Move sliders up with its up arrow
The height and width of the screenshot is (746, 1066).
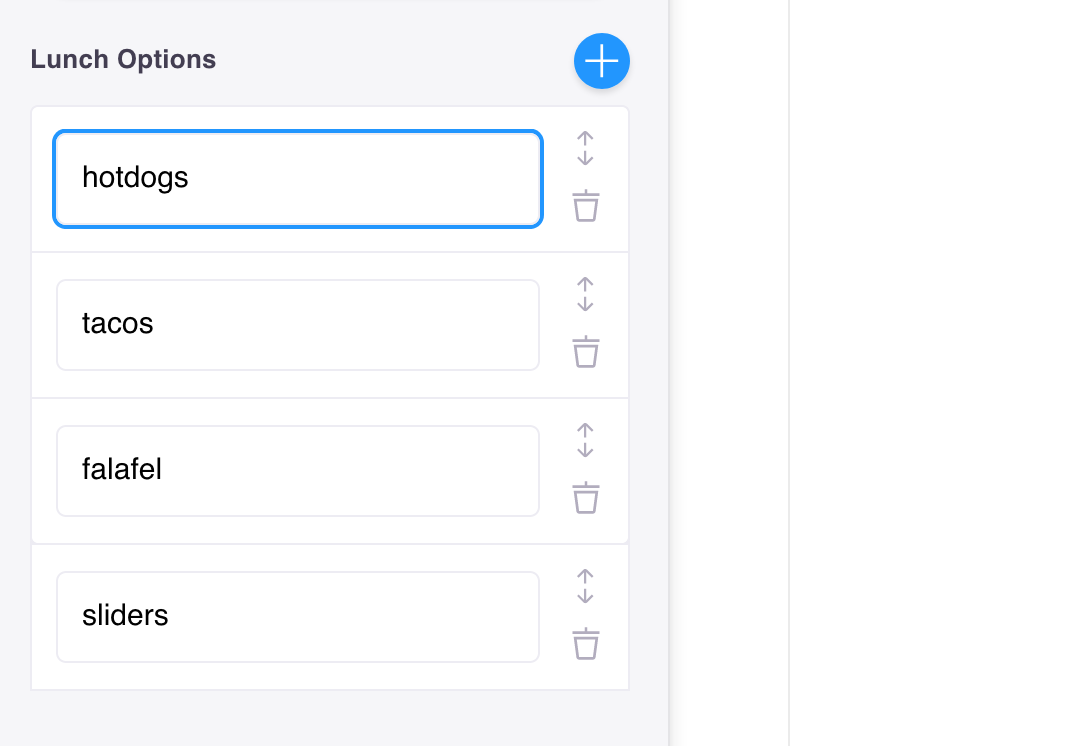[x=585, y=577]
